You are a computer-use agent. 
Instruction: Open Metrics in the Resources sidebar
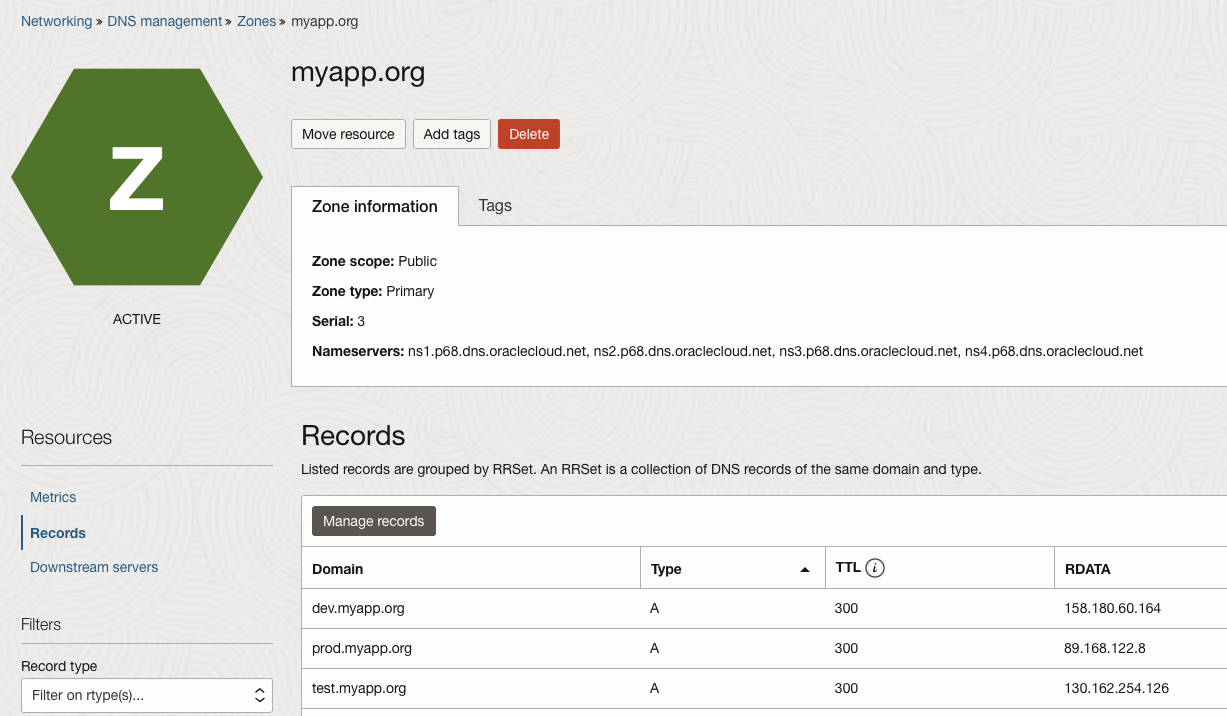[x=53, y=497]
